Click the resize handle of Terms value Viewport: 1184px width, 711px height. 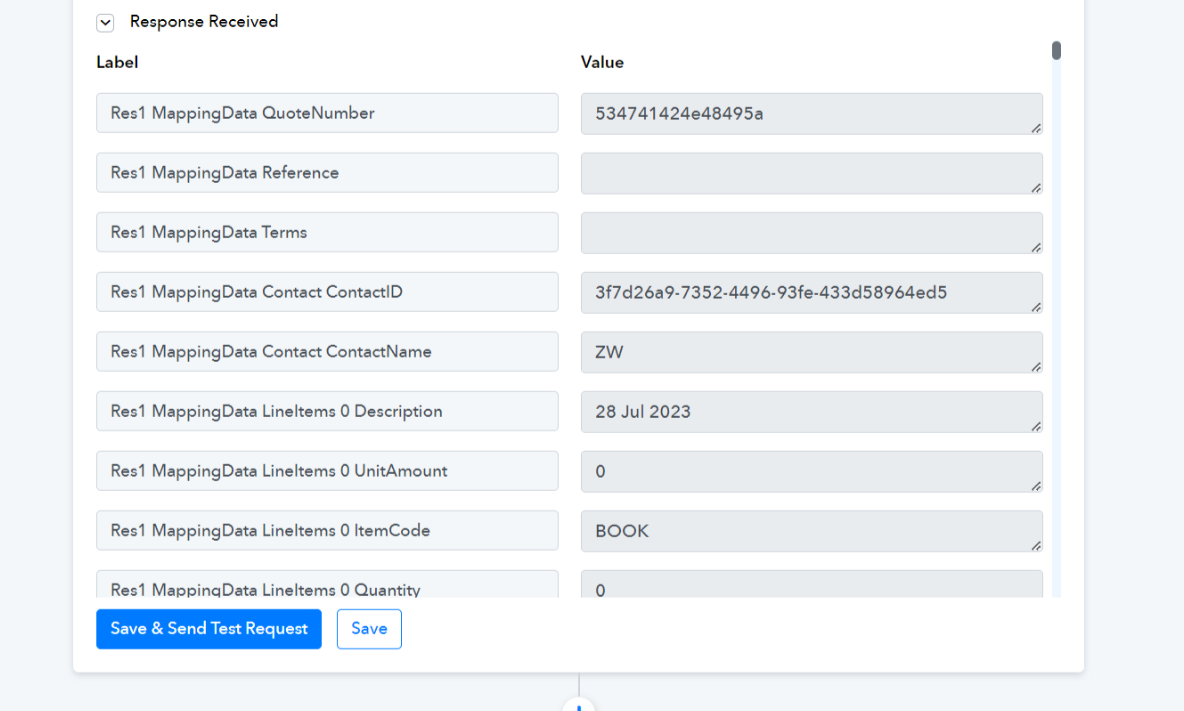[1036, 247]
